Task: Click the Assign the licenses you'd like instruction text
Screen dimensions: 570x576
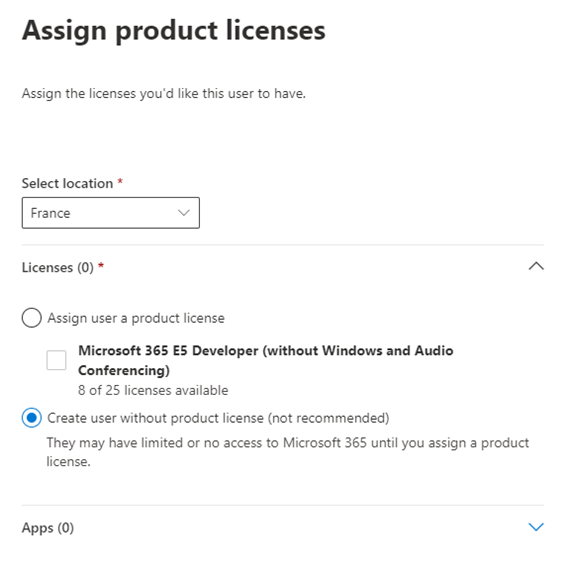Action: pyautogui.click(x=164, y=94)
